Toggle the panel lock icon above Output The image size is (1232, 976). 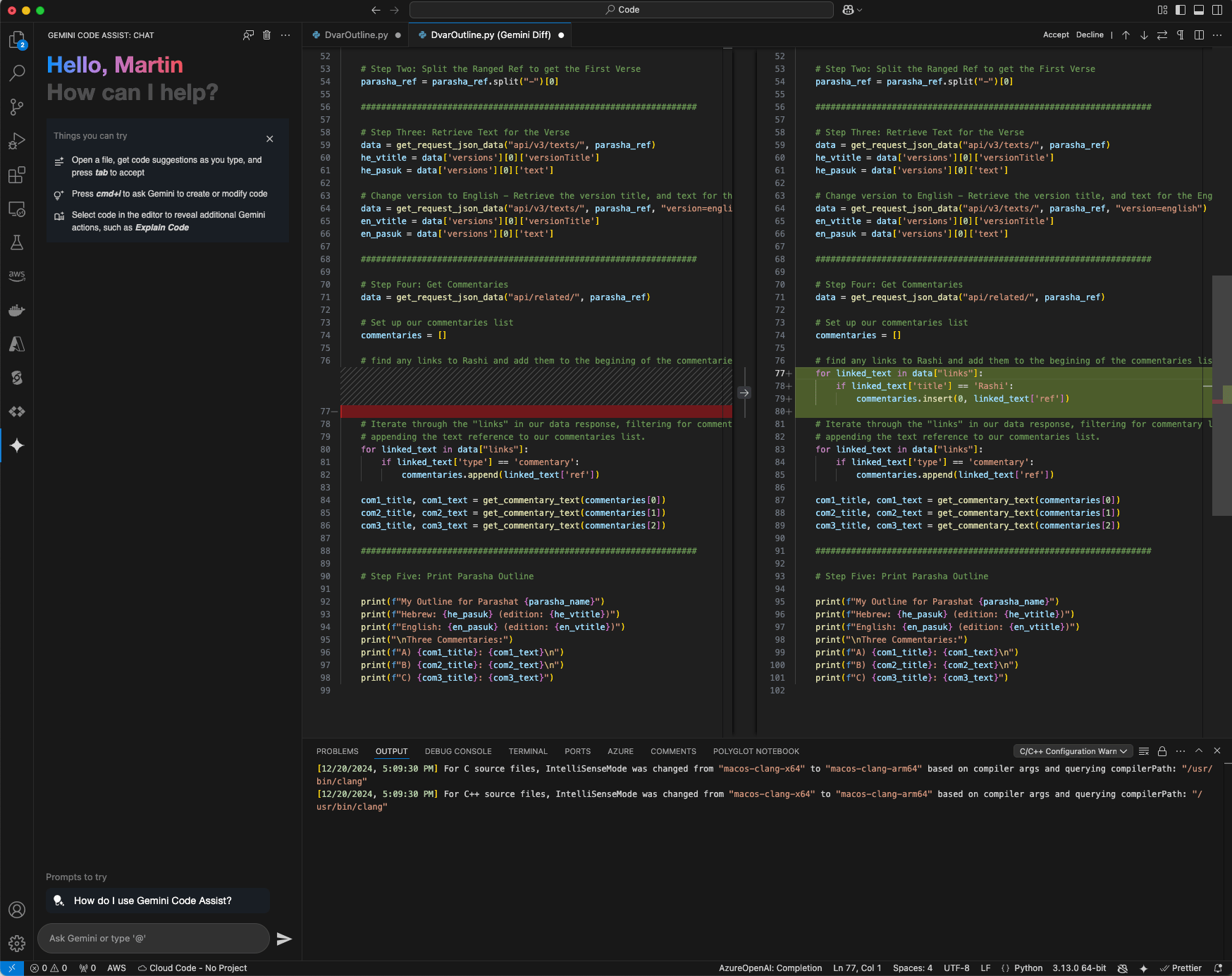click(x=1163, y=750)
